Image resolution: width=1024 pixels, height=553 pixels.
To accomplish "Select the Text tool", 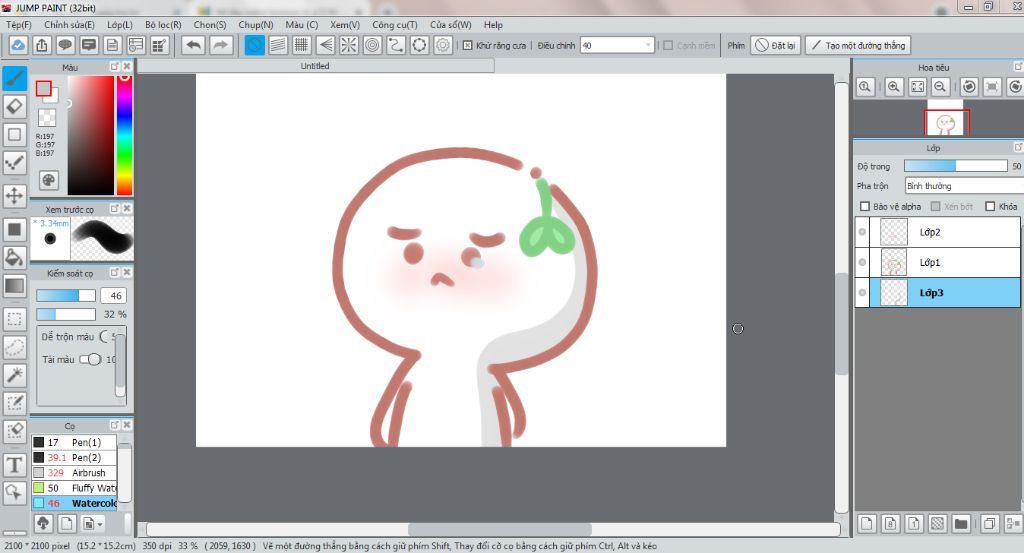I will pyautogui.click(x=14, y=465).
